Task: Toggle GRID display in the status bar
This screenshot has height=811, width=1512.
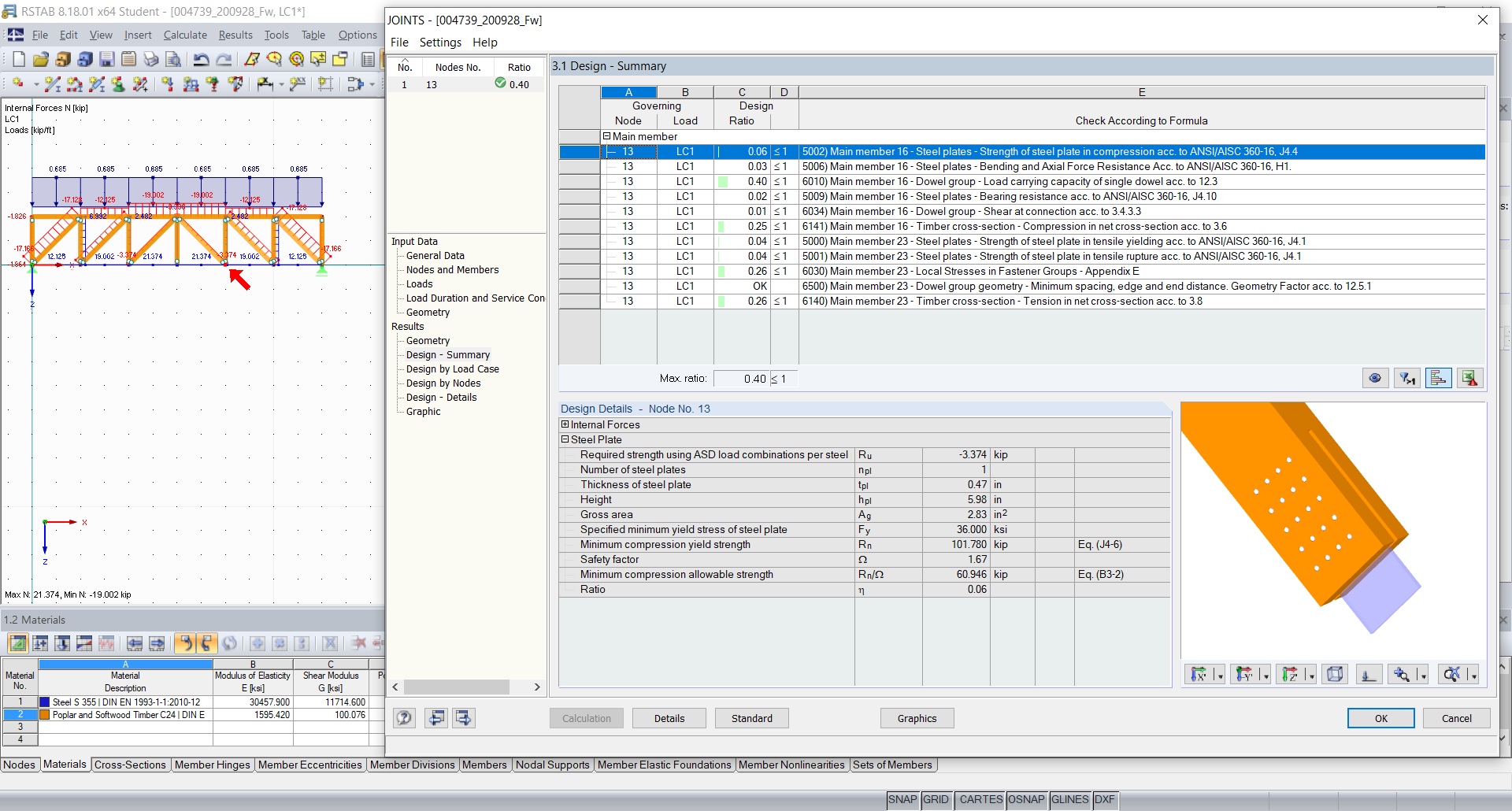Action: tap(936, 799)
